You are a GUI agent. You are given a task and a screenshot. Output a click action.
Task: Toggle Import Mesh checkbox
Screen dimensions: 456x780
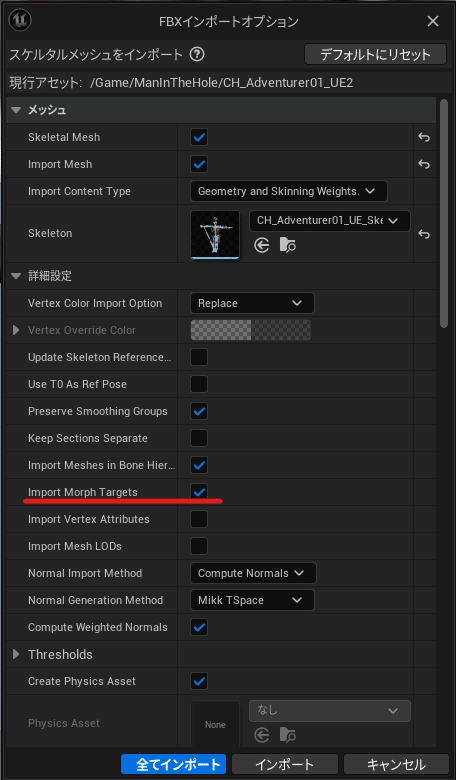coord(199,164)
